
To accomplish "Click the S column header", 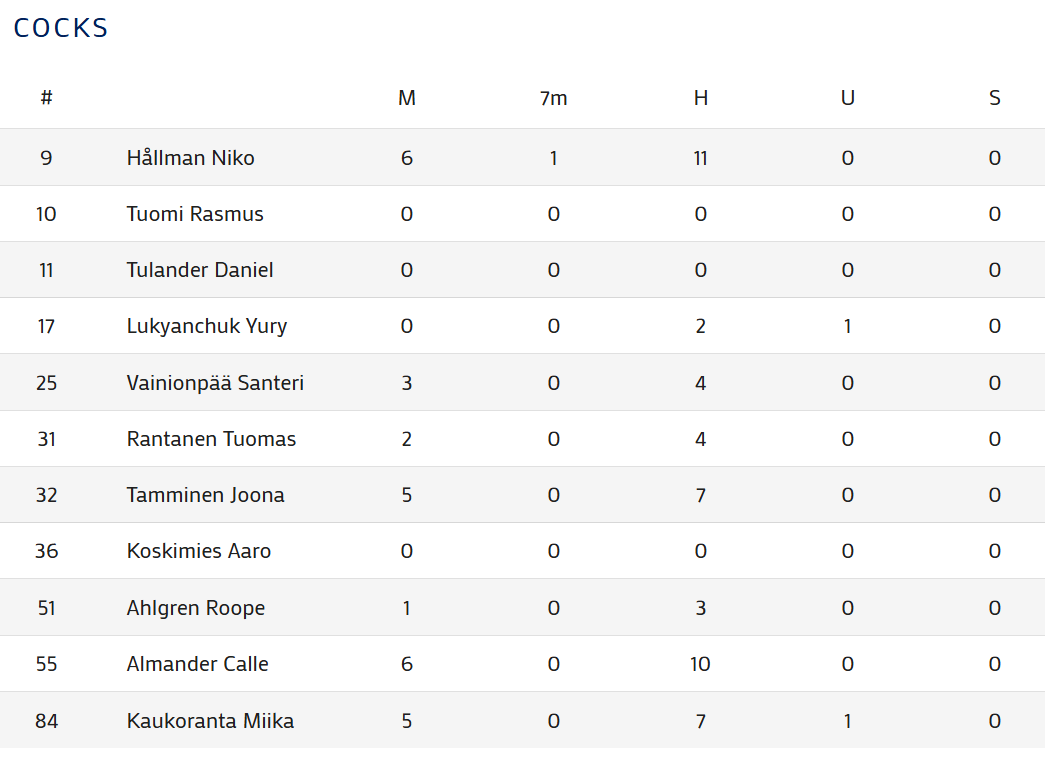I will pyautogui.click(x=994, y=98).
